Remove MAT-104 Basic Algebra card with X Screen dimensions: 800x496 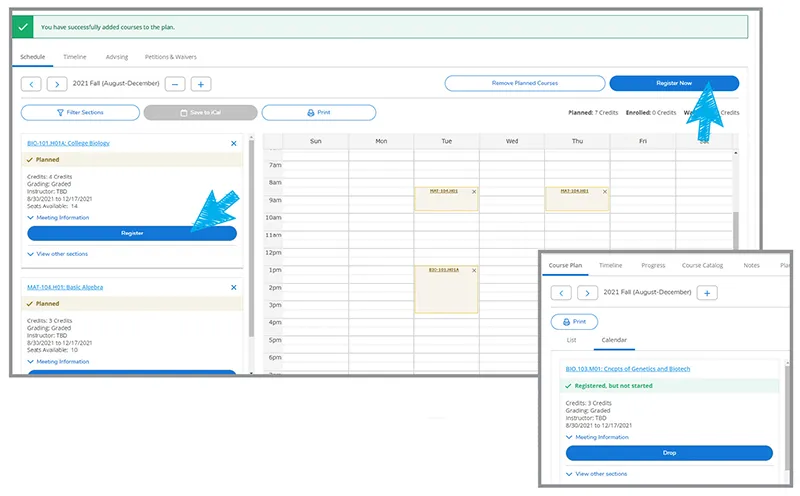234,288
